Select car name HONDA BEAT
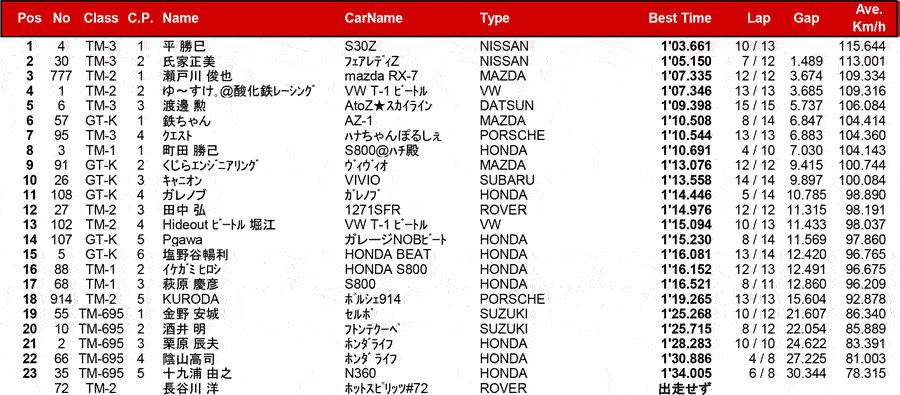The image size is (900, 395). (387, 254)
